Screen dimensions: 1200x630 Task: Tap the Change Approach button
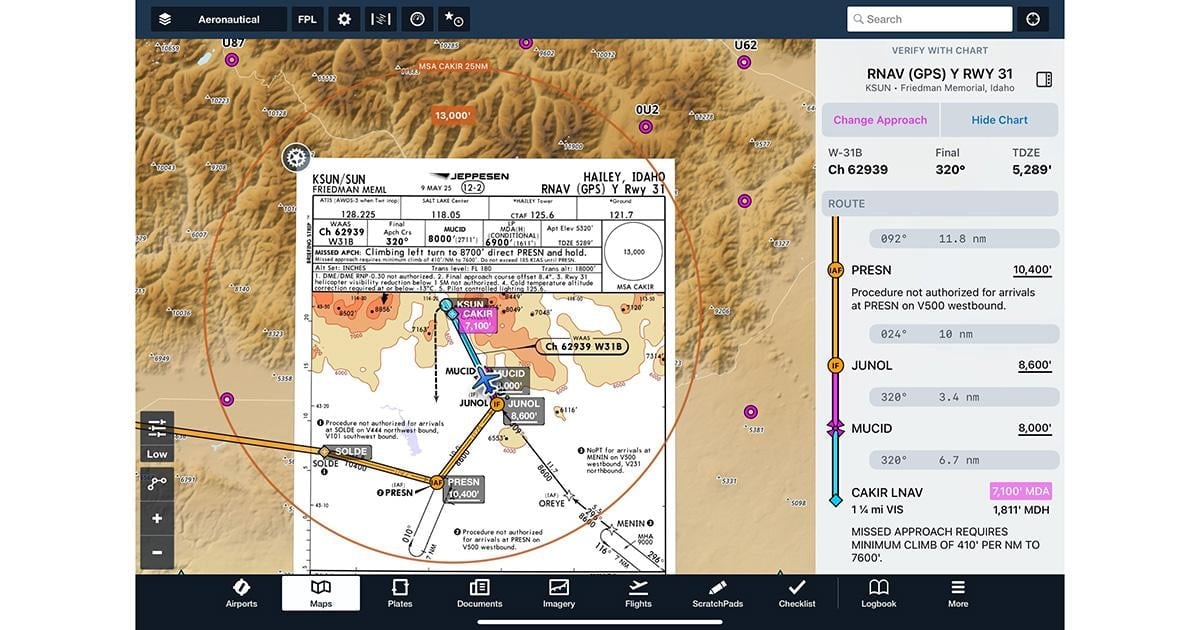point(880,119)
